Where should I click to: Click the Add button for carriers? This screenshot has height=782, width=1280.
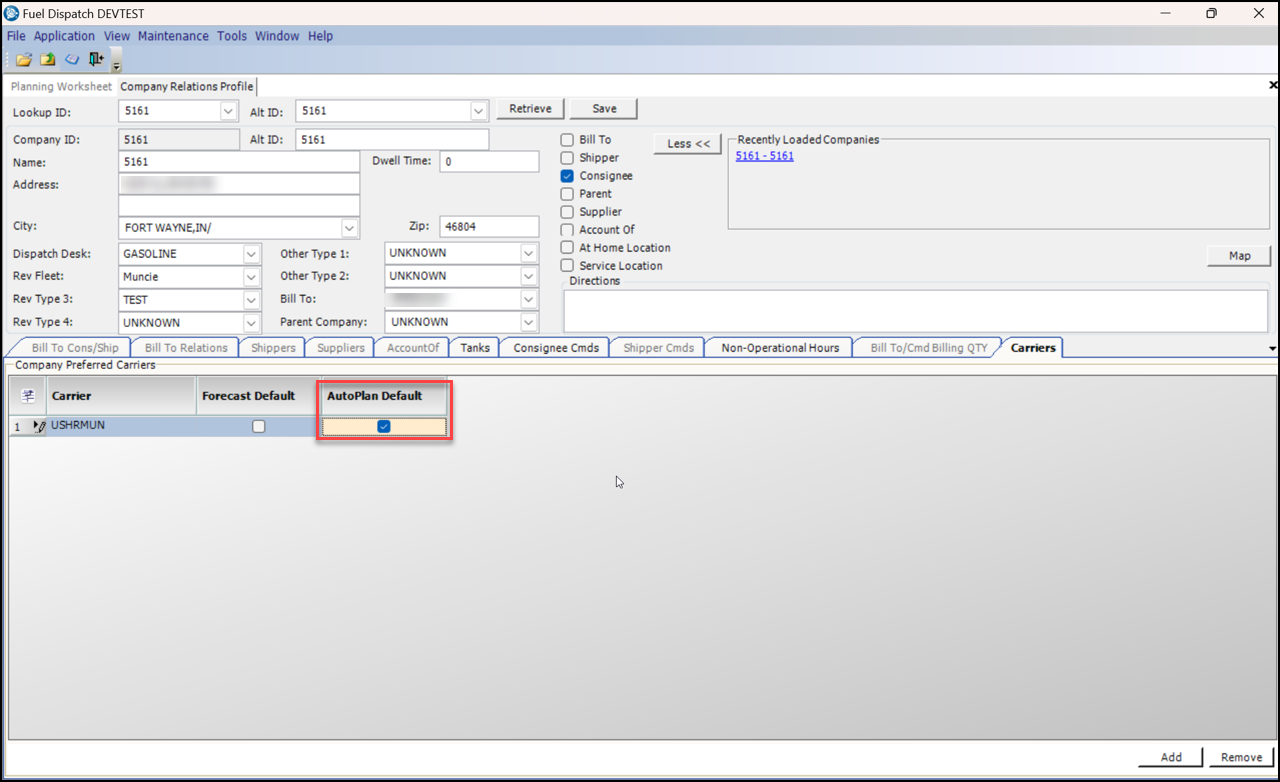tap(1171, 757)
